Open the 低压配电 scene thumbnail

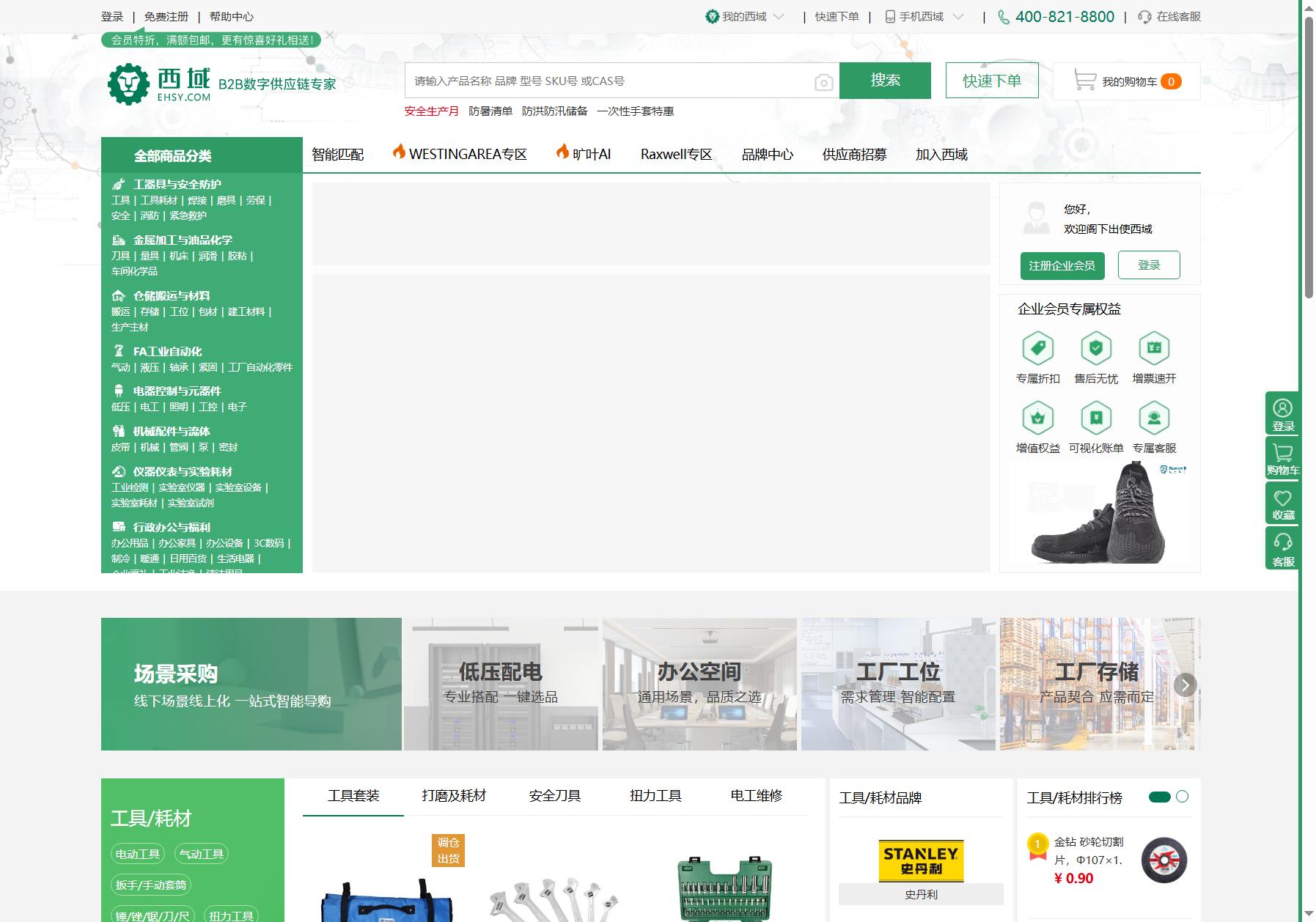click(x=501, y=684)
